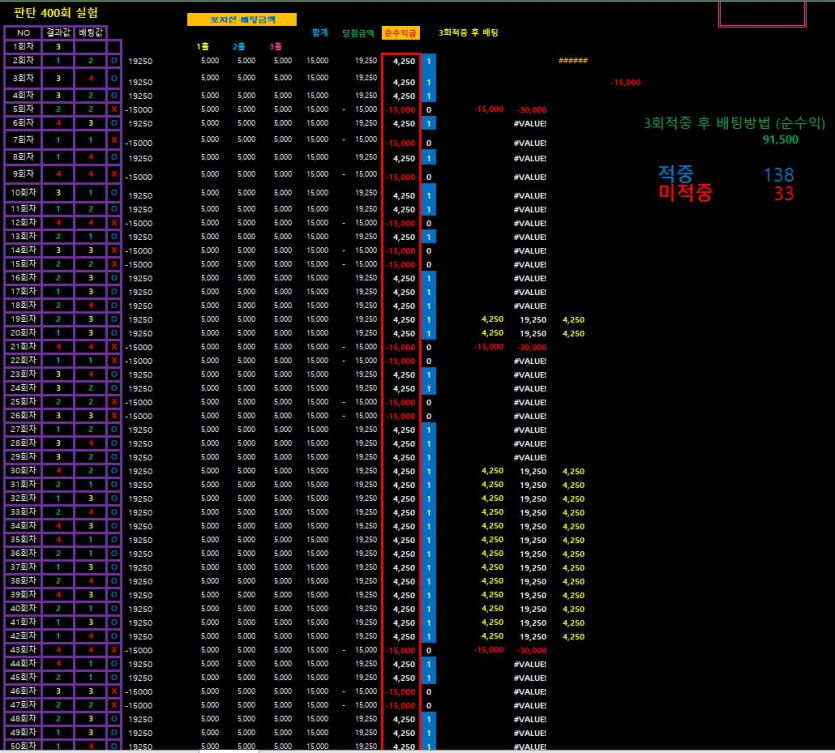Select the 47회차 row label
The width and height of the screenshot is (835, 753).
tap(23, 705)
